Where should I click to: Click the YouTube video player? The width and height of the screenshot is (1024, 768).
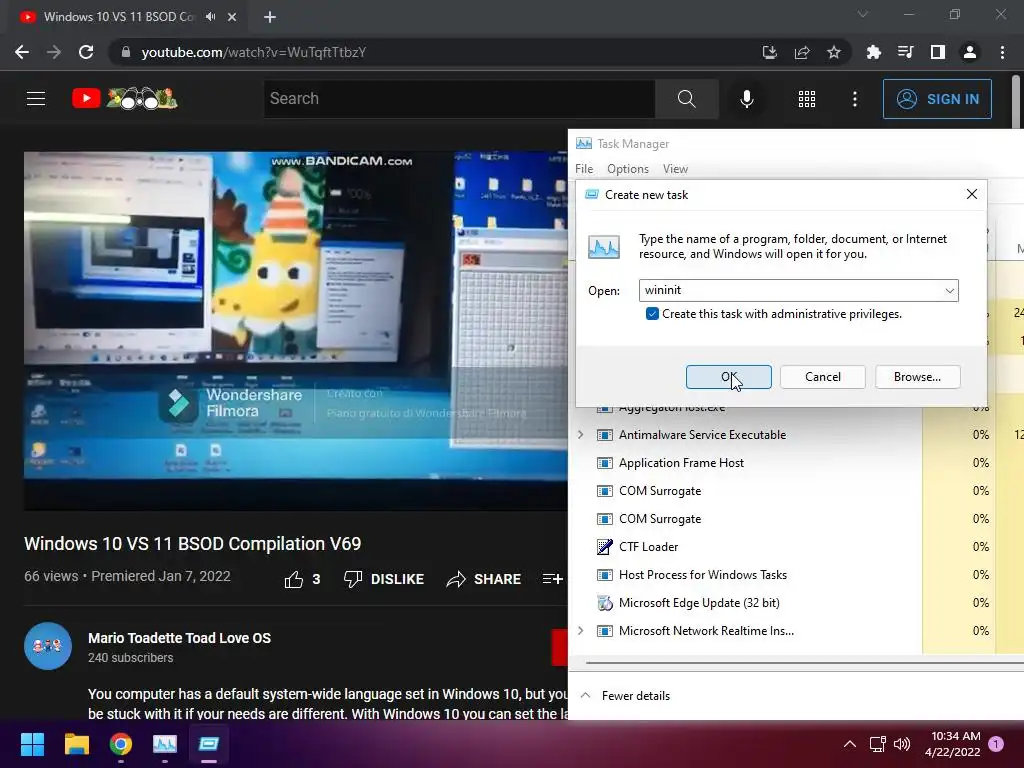pos(296,330)
